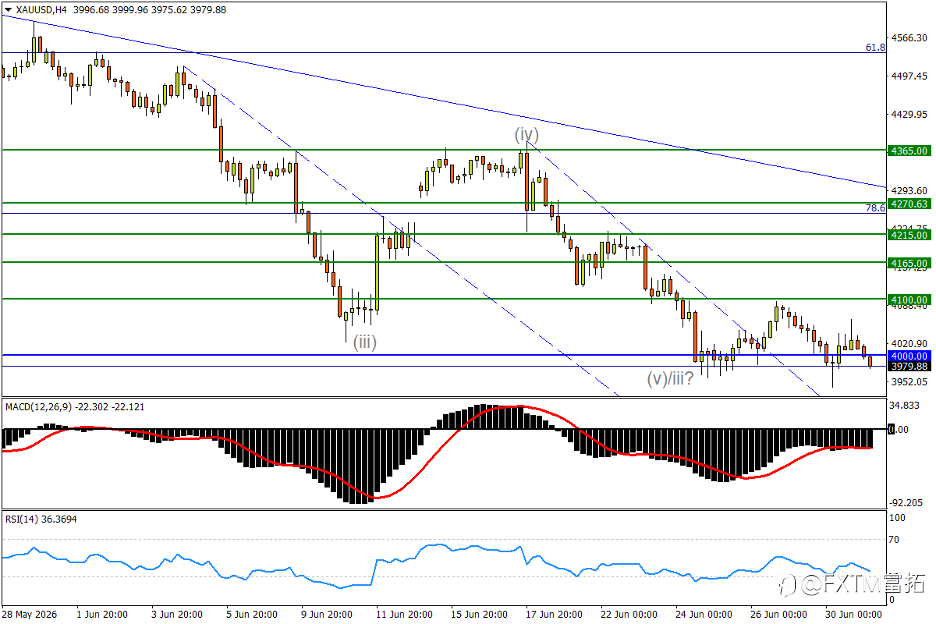Click the 3 Jun 20:00 time label
The width and height of the screenshot is (936, 624).
tap(177, 614)
